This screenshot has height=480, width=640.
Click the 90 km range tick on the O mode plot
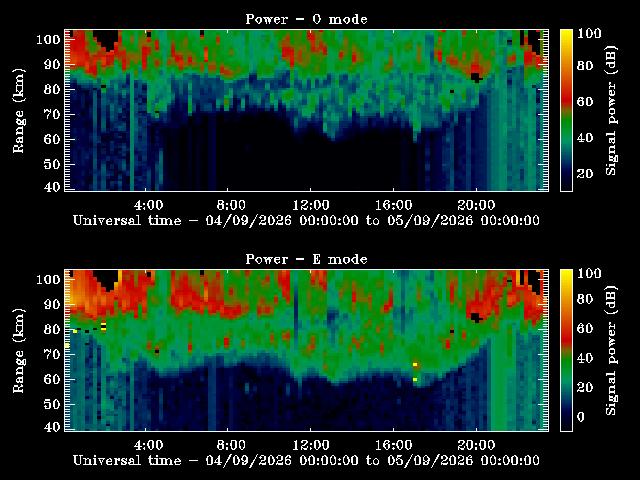tap(52, 64)
